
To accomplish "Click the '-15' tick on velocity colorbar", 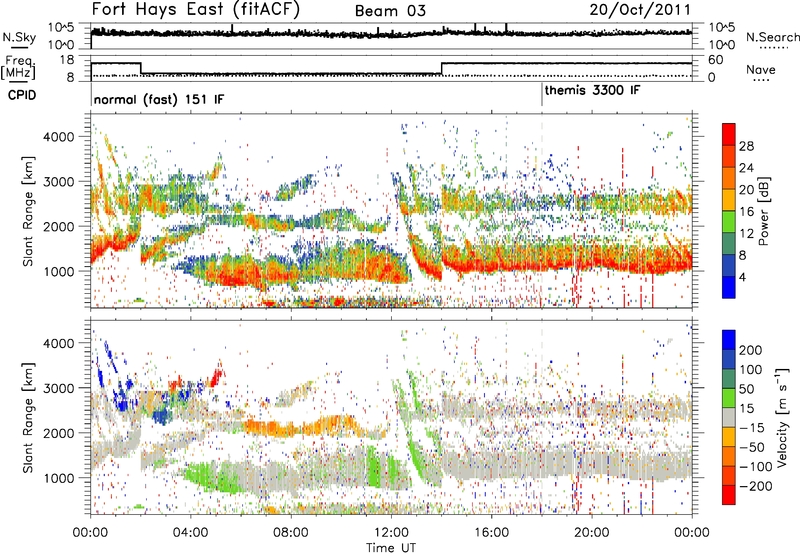I will tap(752, 427).
